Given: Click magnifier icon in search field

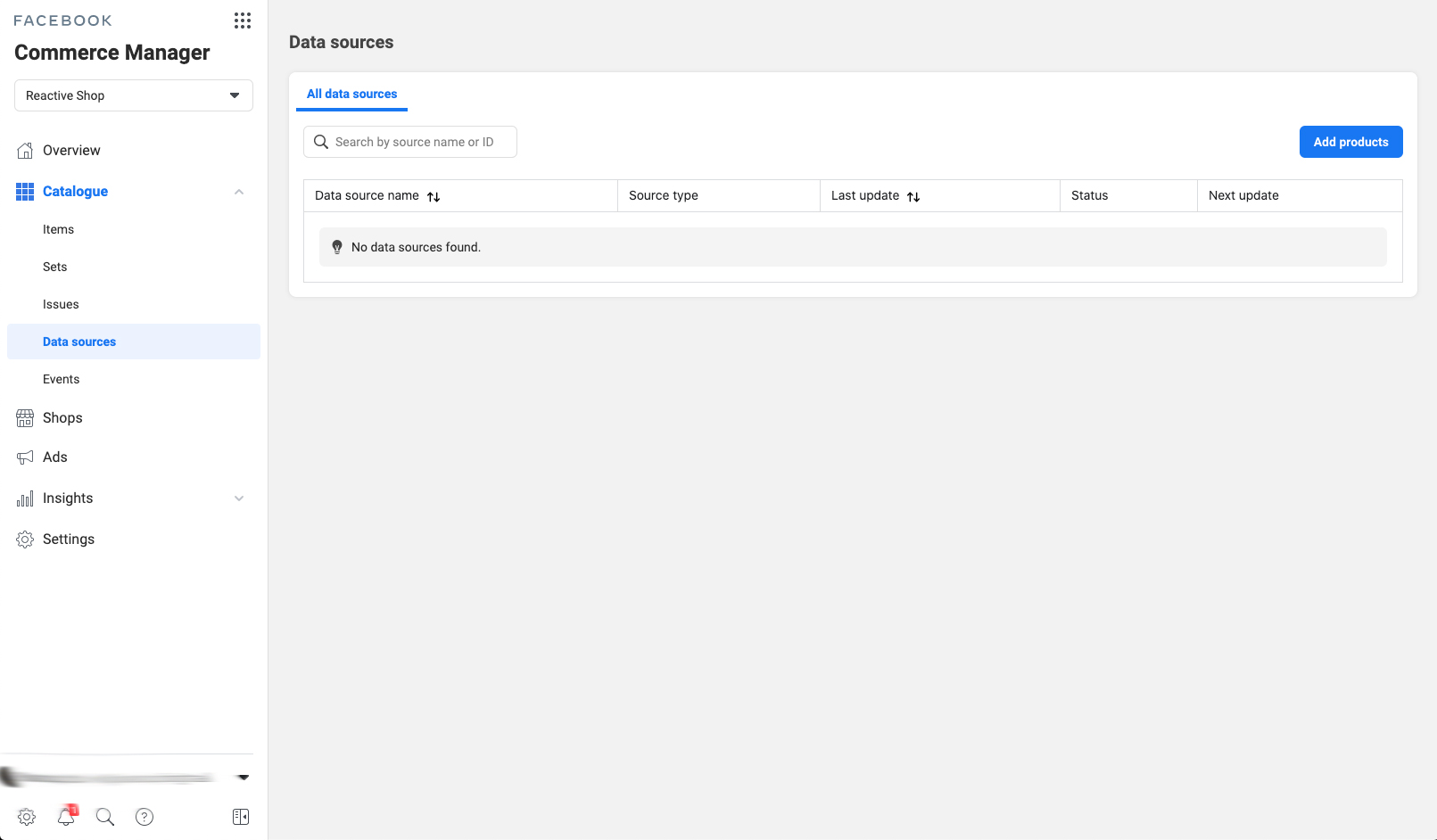Looking at the screenshot, I should (321, 142).
